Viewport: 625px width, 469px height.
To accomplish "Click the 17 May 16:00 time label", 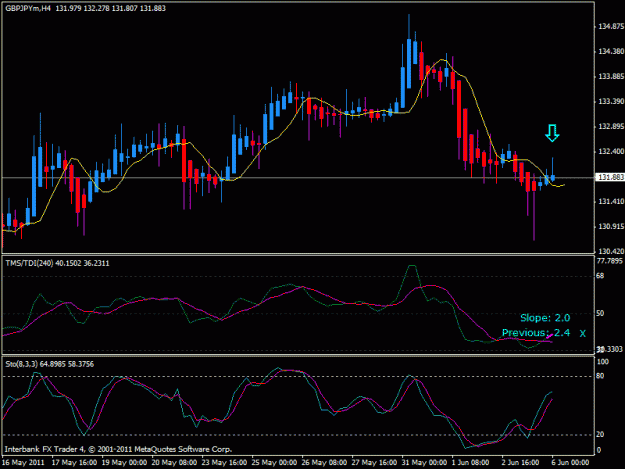I will (75, 463).
